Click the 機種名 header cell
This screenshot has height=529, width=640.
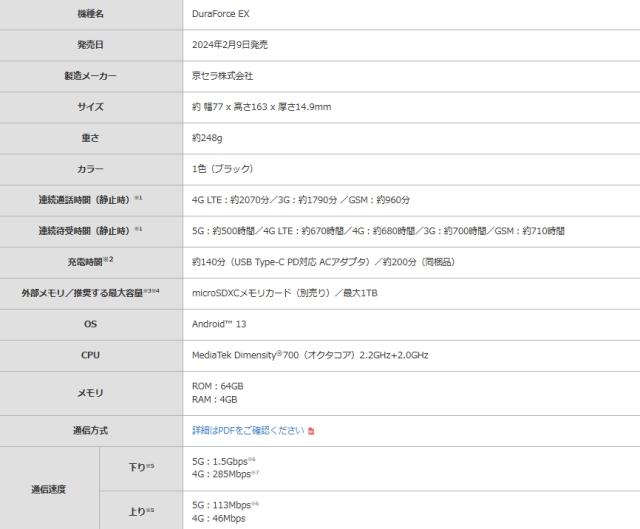[x=91, y=14]
